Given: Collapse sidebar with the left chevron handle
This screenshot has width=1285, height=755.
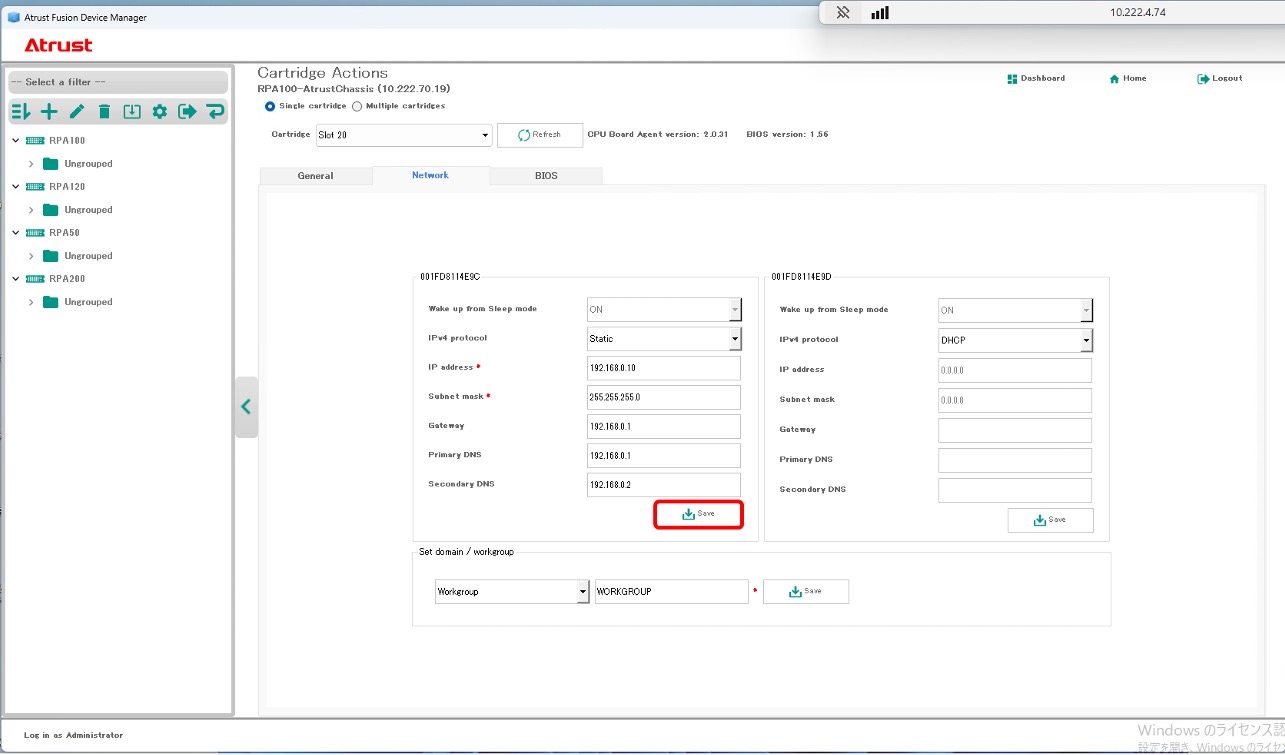Looking at the screenshot, I should [246, 407].
